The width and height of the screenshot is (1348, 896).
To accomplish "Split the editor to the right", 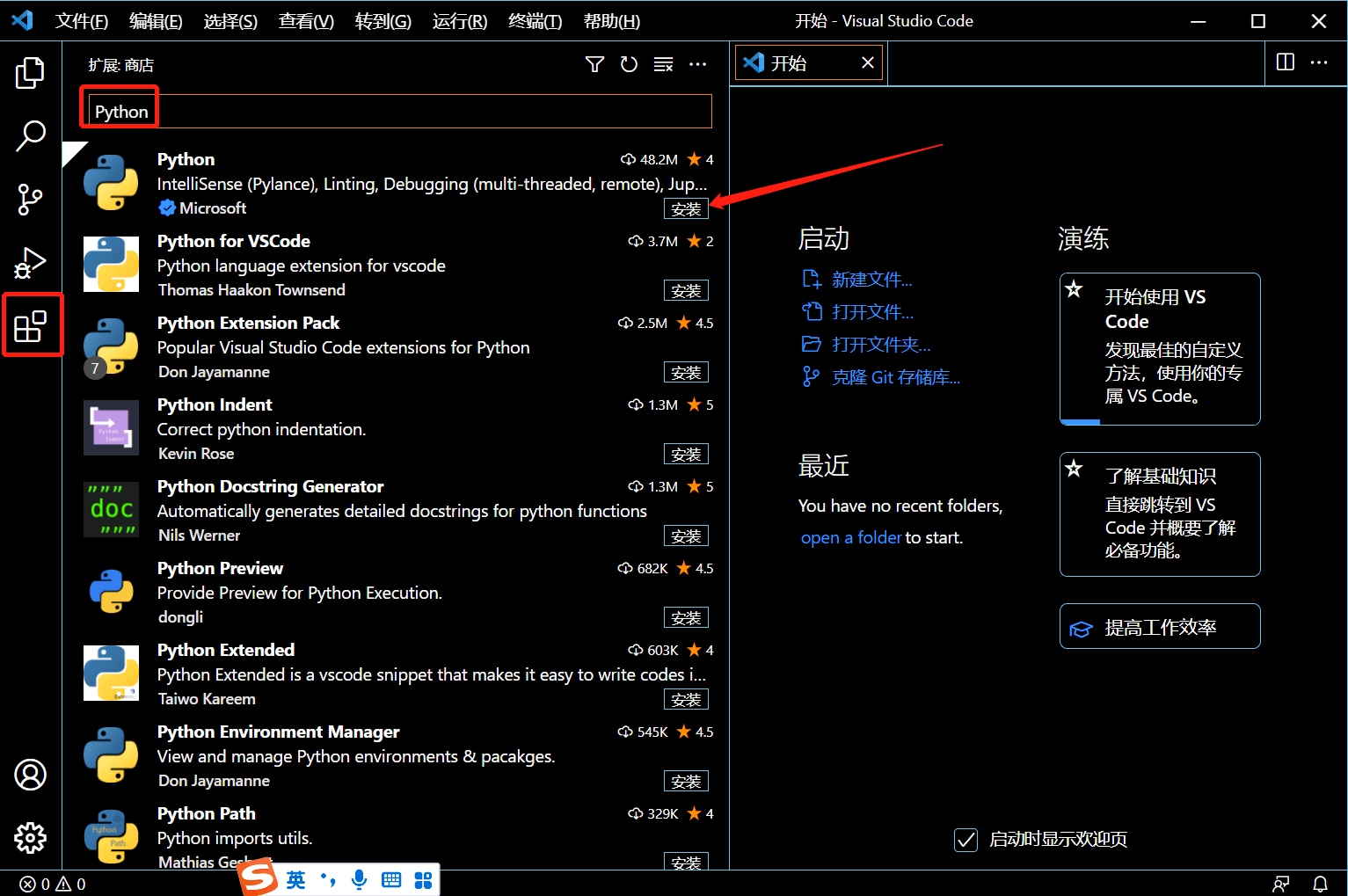I will (1286, 62).
